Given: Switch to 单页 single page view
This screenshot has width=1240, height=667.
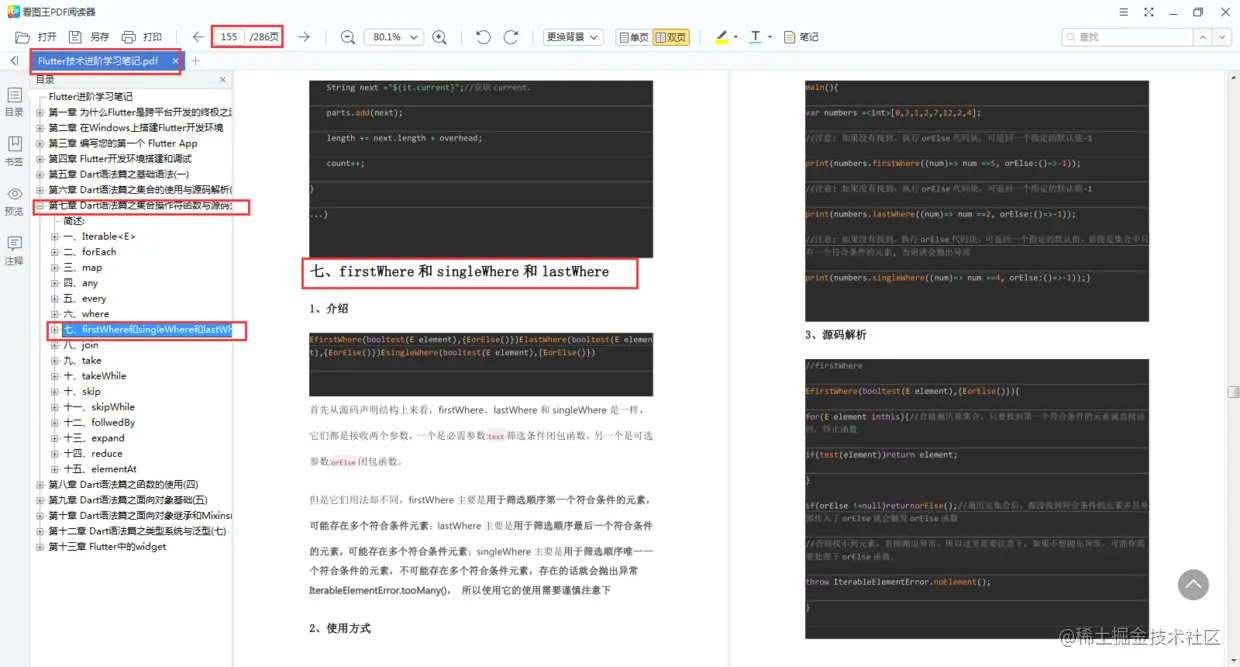Looking at the screenshot, I should coord(634,37).
